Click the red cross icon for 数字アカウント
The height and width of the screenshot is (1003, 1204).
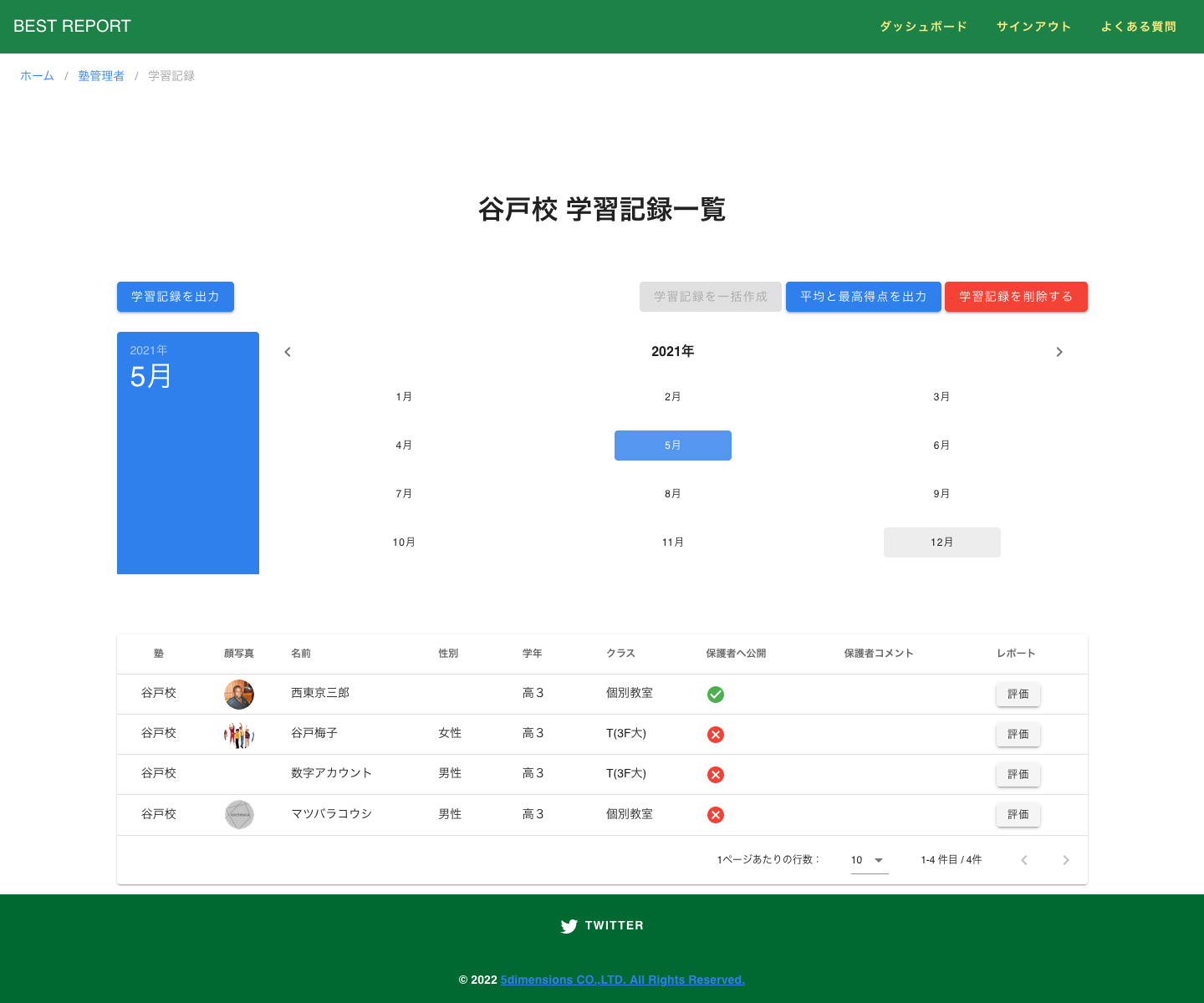pyautogui.click(x=716, y=775)
